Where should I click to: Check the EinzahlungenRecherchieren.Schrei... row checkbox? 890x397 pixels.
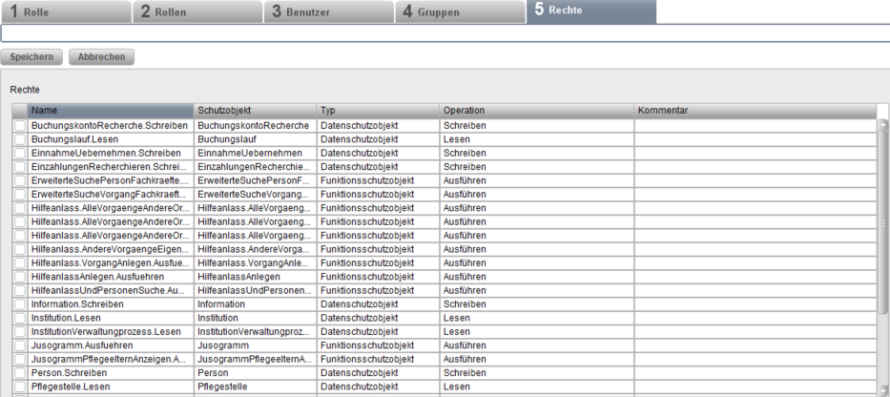click(20, 166)
